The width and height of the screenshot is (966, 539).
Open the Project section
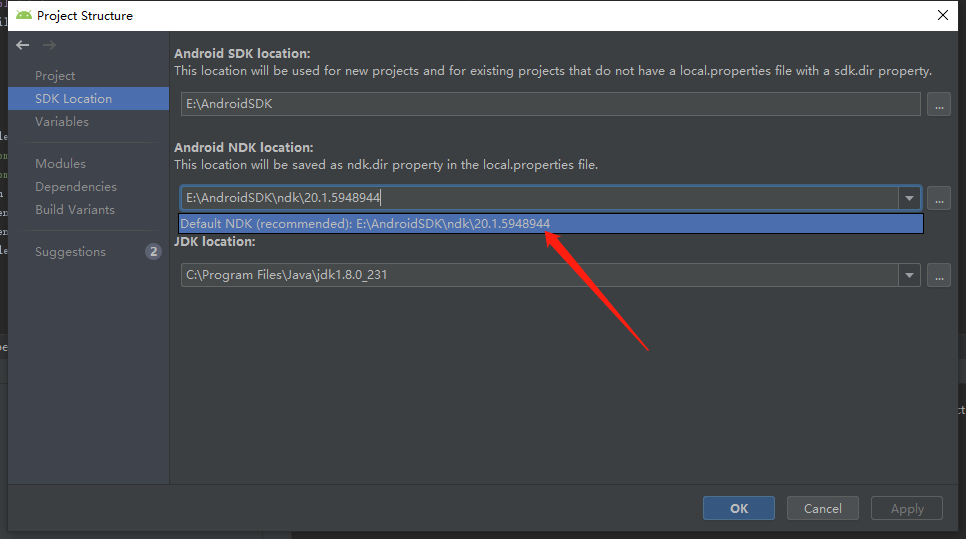pos(55,76)
